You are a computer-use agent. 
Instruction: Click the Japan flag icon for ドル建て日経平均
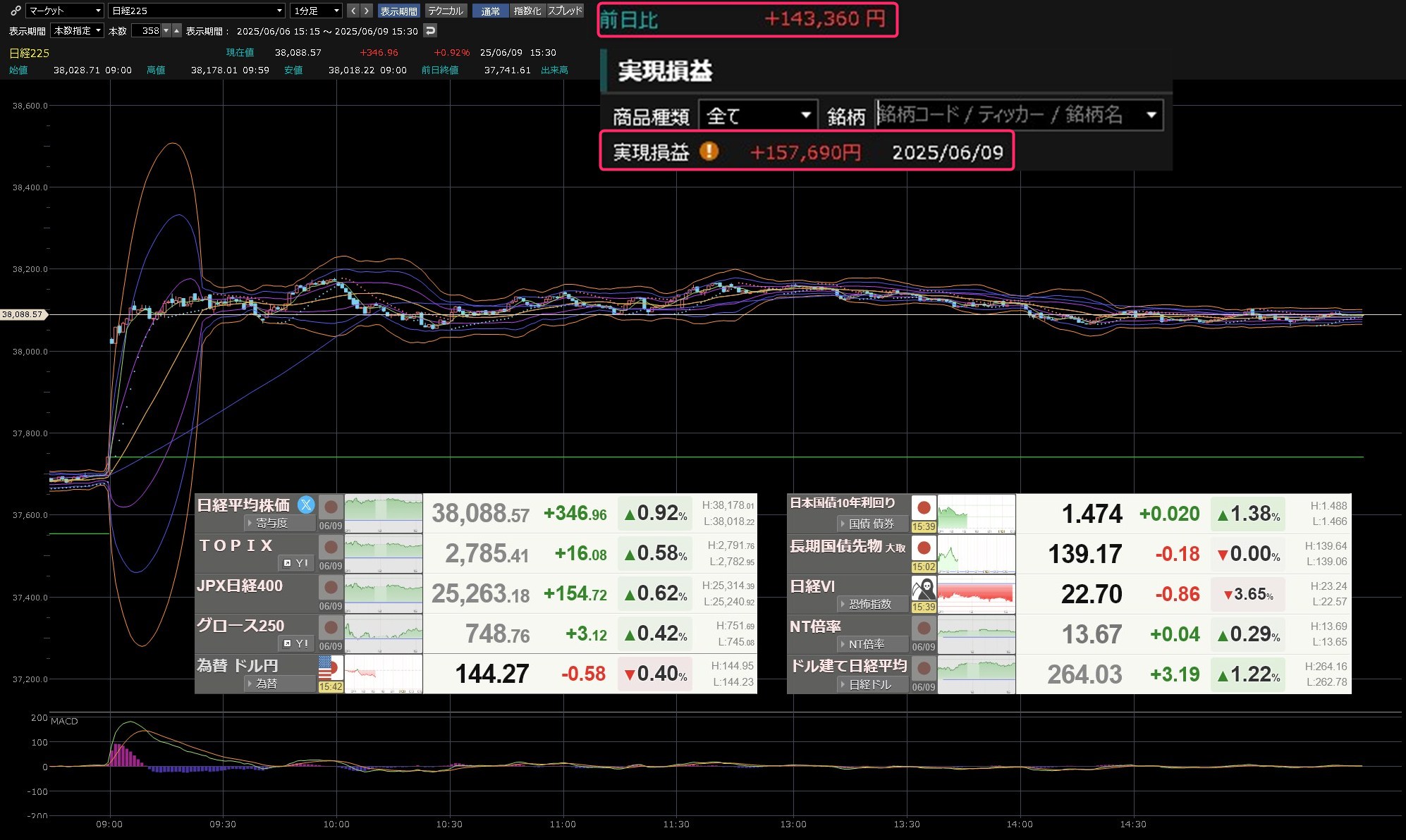point(924,669)
